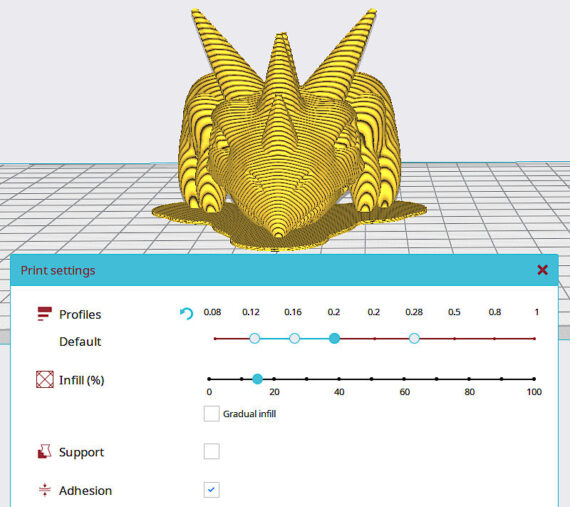
Task: Set infill to 80 on slider
Action: [469, 379]
